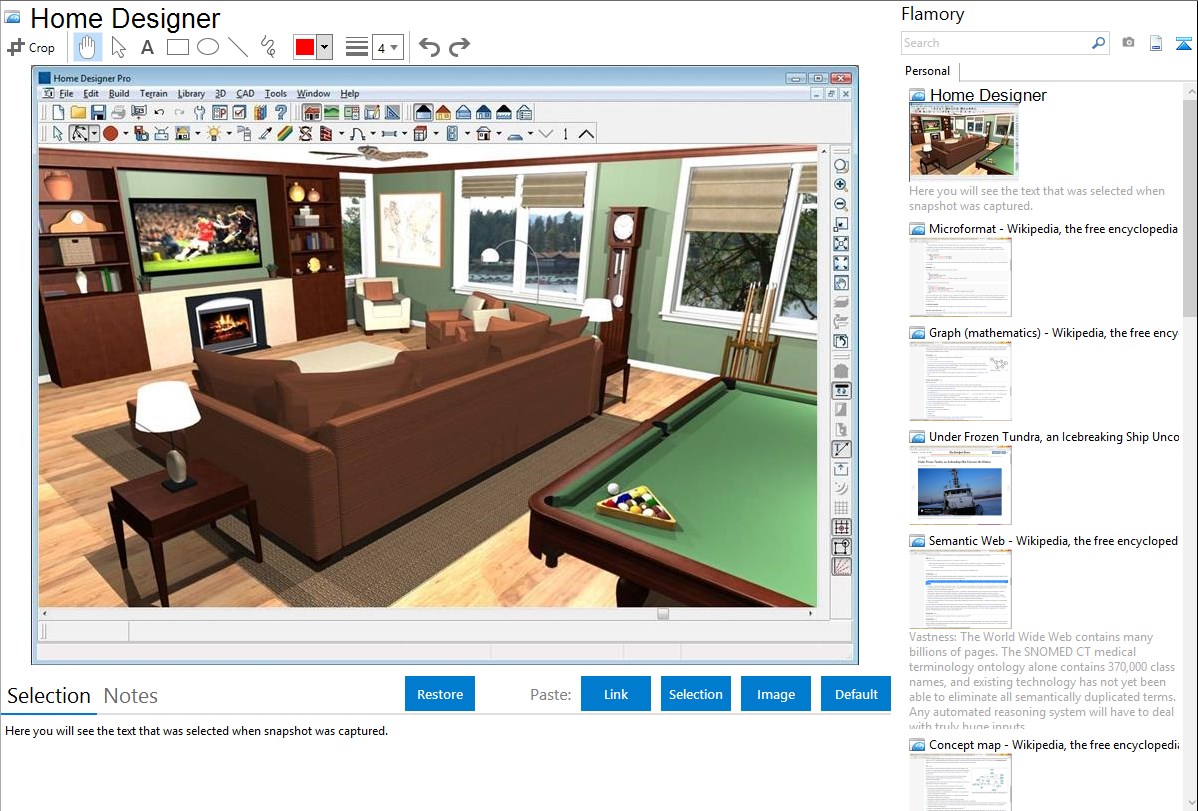Viewport: 1198px width, 811px height.
Task: Click the camera capture icon
Action: [1128, 43]
